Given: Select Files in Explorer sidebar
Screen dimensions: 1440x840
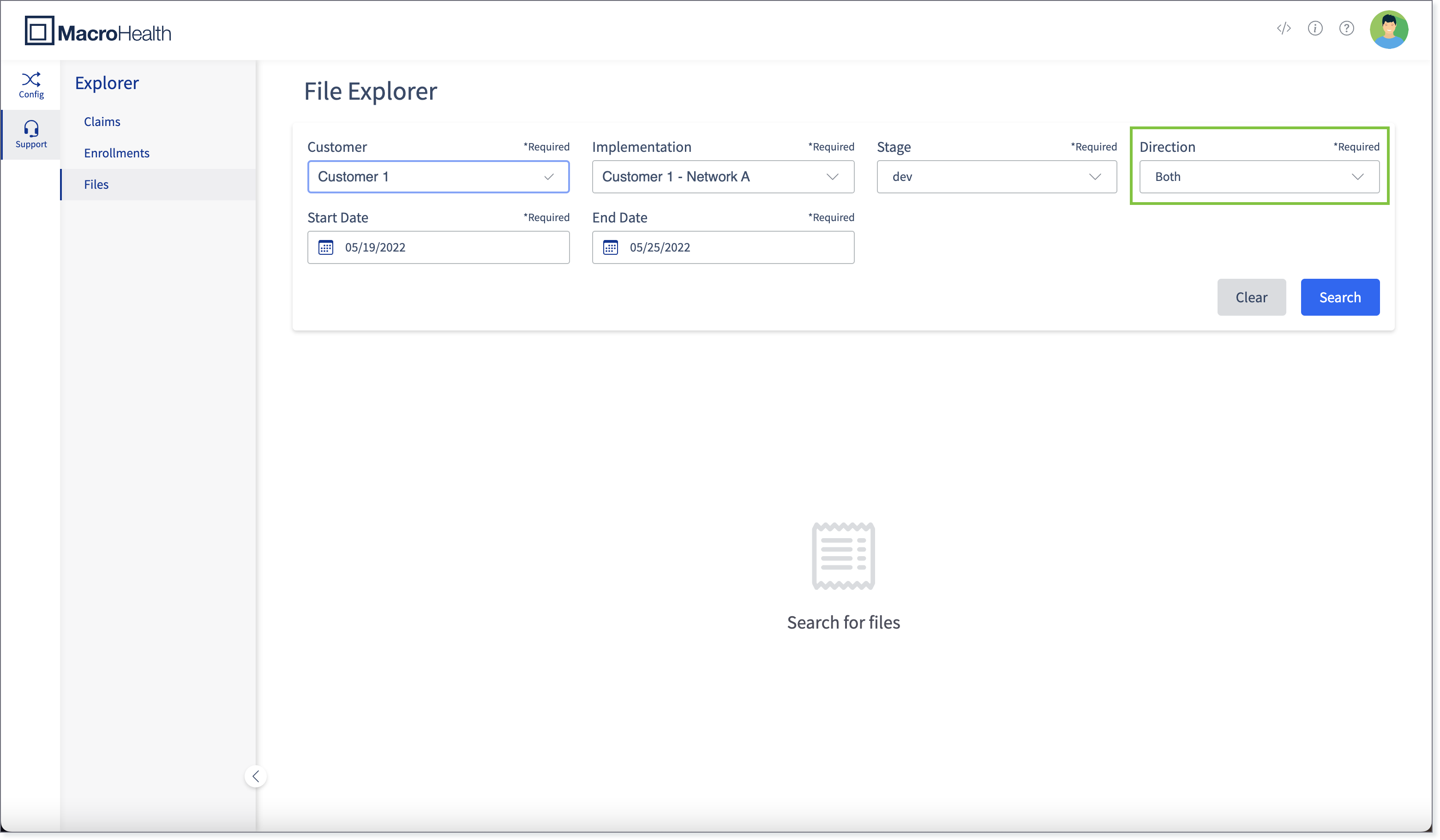Looking at the screenshot, I should (96, 185).
